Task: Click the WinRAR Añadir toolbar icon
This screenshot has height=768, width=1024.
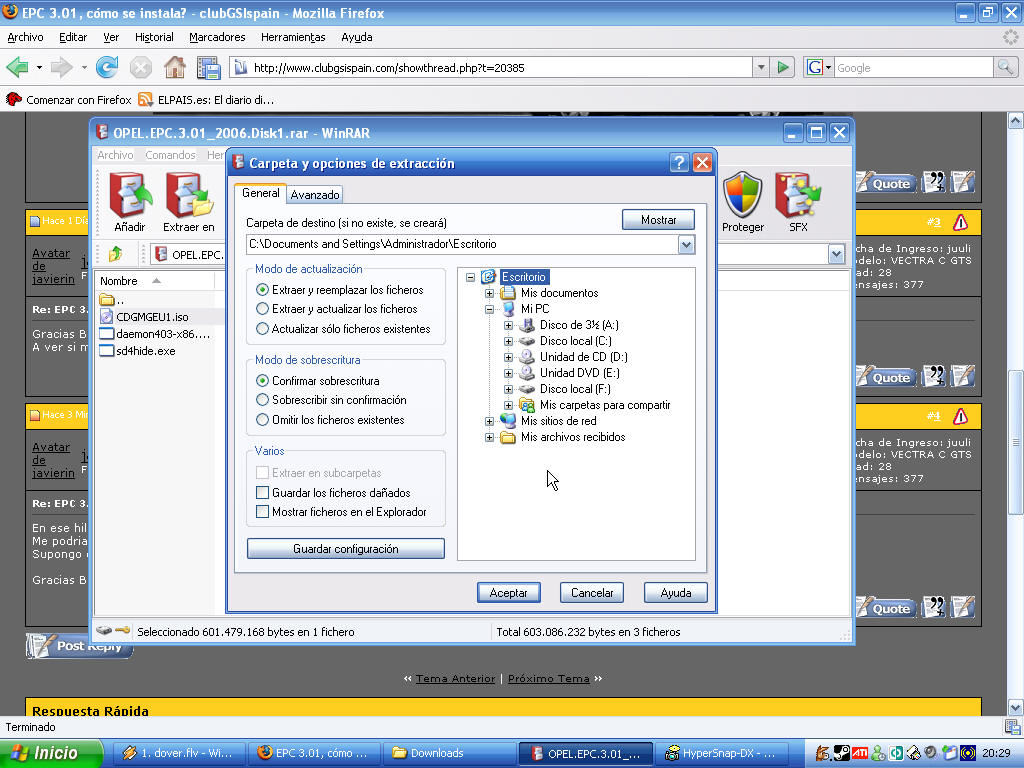Action: (130, 198)
